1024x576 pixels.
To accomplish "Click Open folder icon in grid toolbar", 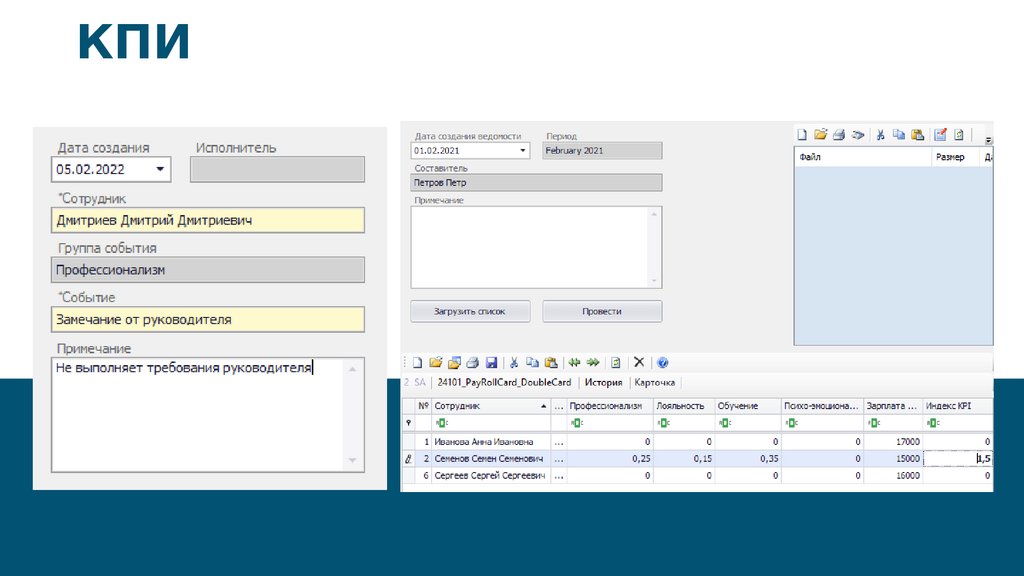I will (436, 362).
